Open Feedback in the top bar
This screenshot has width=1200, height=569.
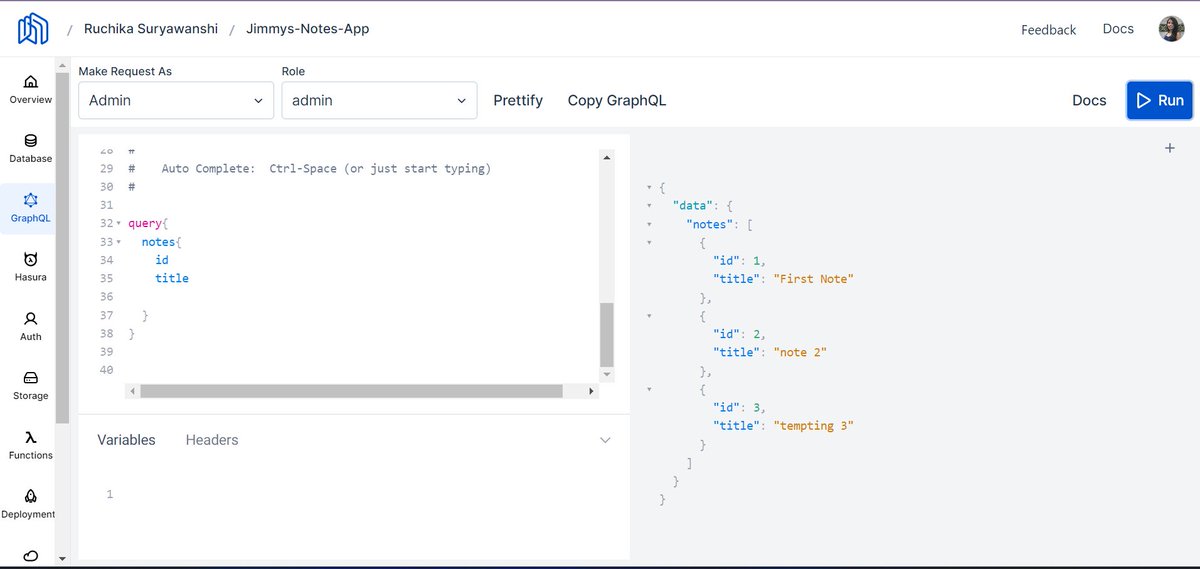point(1049,30)
